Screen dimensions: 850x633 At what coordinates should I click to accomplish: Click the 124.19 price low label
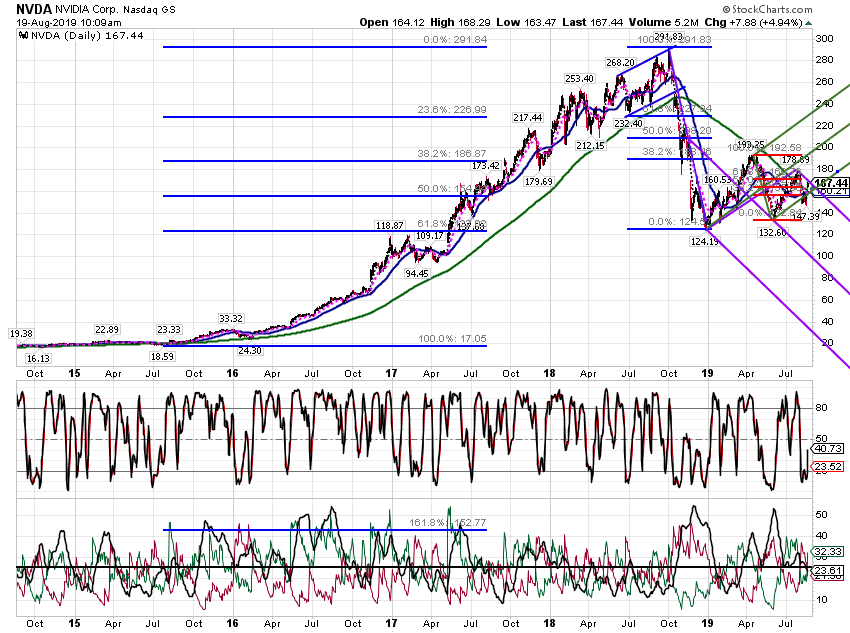point(705,241)
